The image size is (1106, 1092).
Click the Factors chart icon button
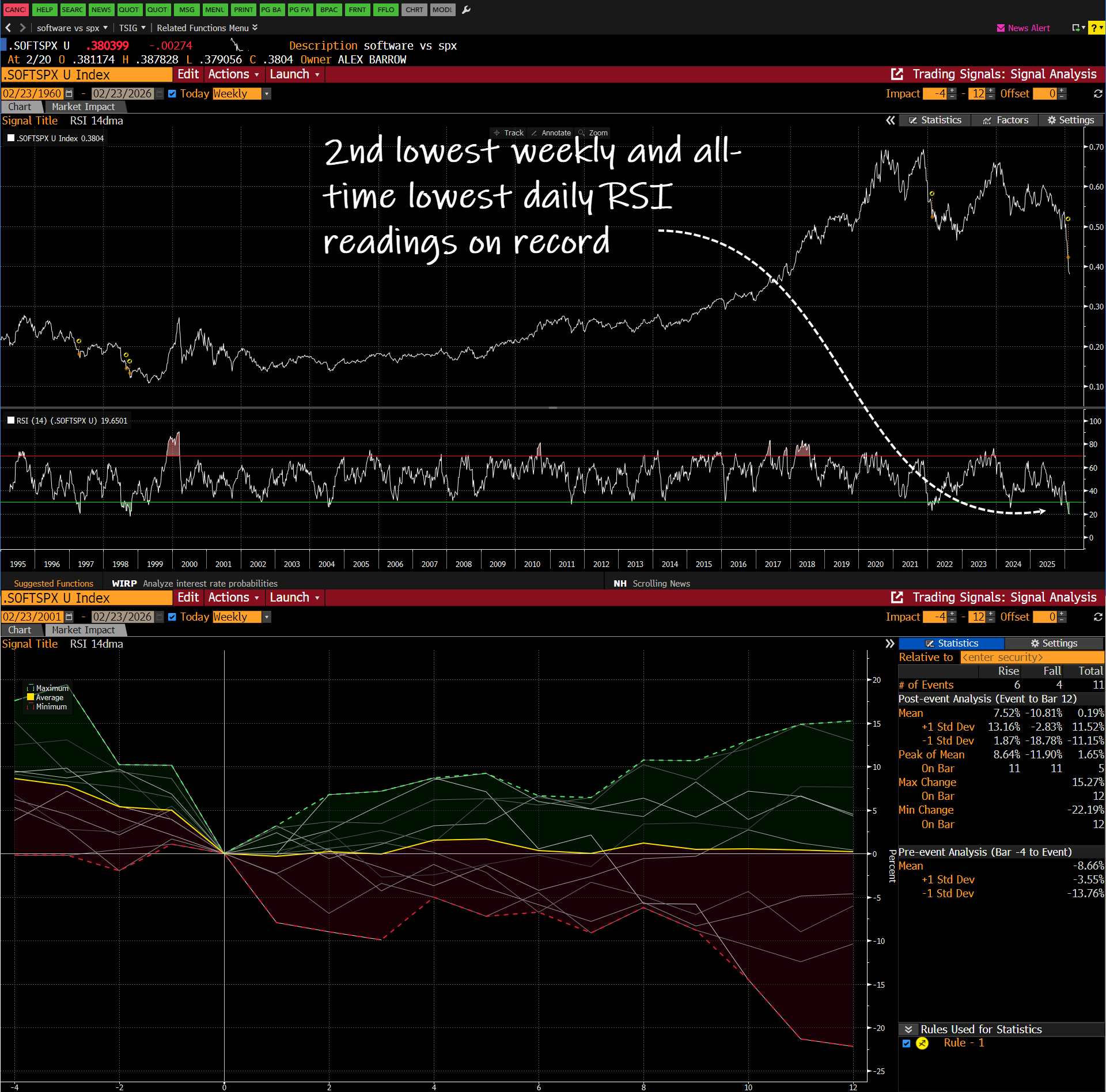pos(1005,120)
